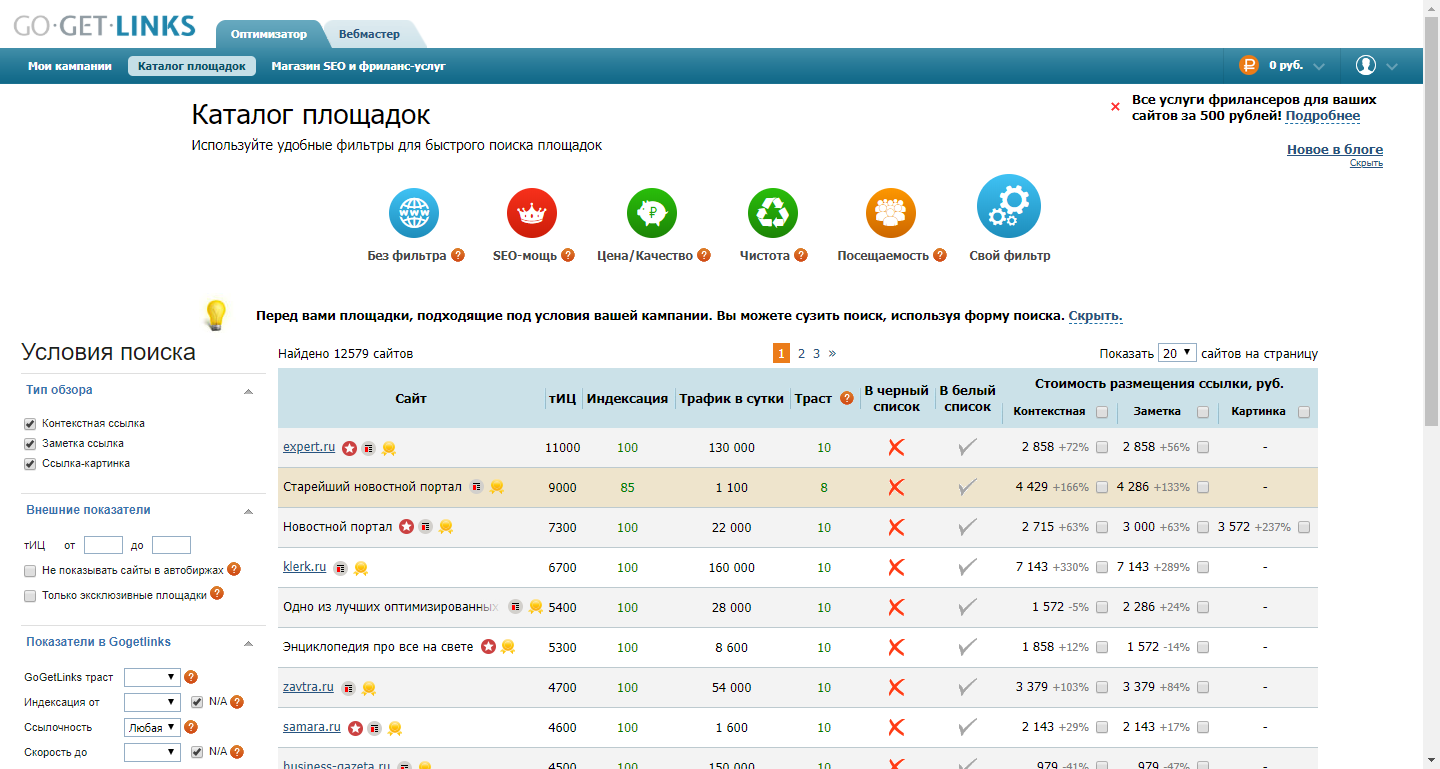This screenshot has width=1440, height=769.
Task: Go to results page 2
Action: [x=801, y=353]
